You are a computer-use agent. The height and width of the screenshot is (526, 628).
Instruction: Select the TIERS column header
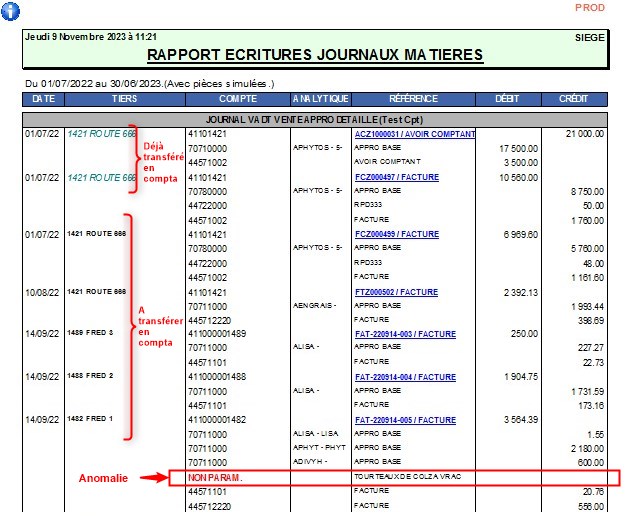point(126,99)
